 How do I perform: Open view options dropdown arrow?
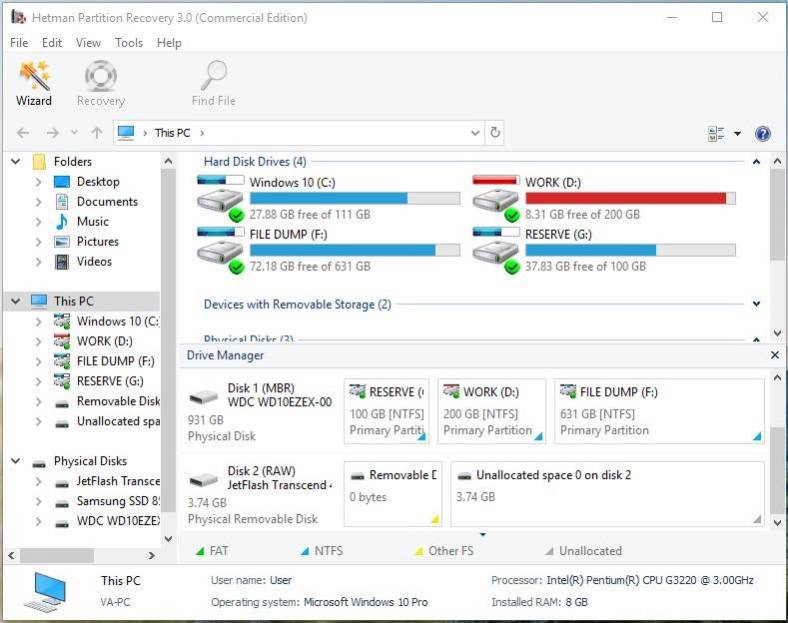(x=737, y=134)
